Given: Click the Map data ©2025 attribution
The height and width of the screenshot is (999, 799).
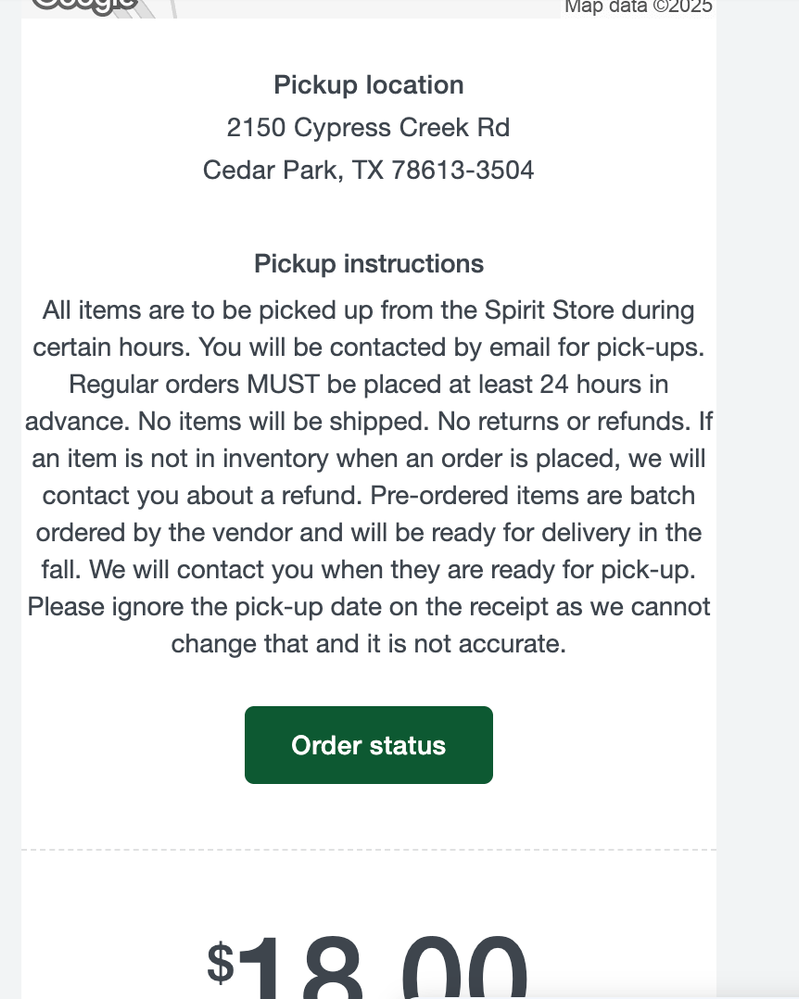Looking at the screenshot, I should [x=638, y=7].
